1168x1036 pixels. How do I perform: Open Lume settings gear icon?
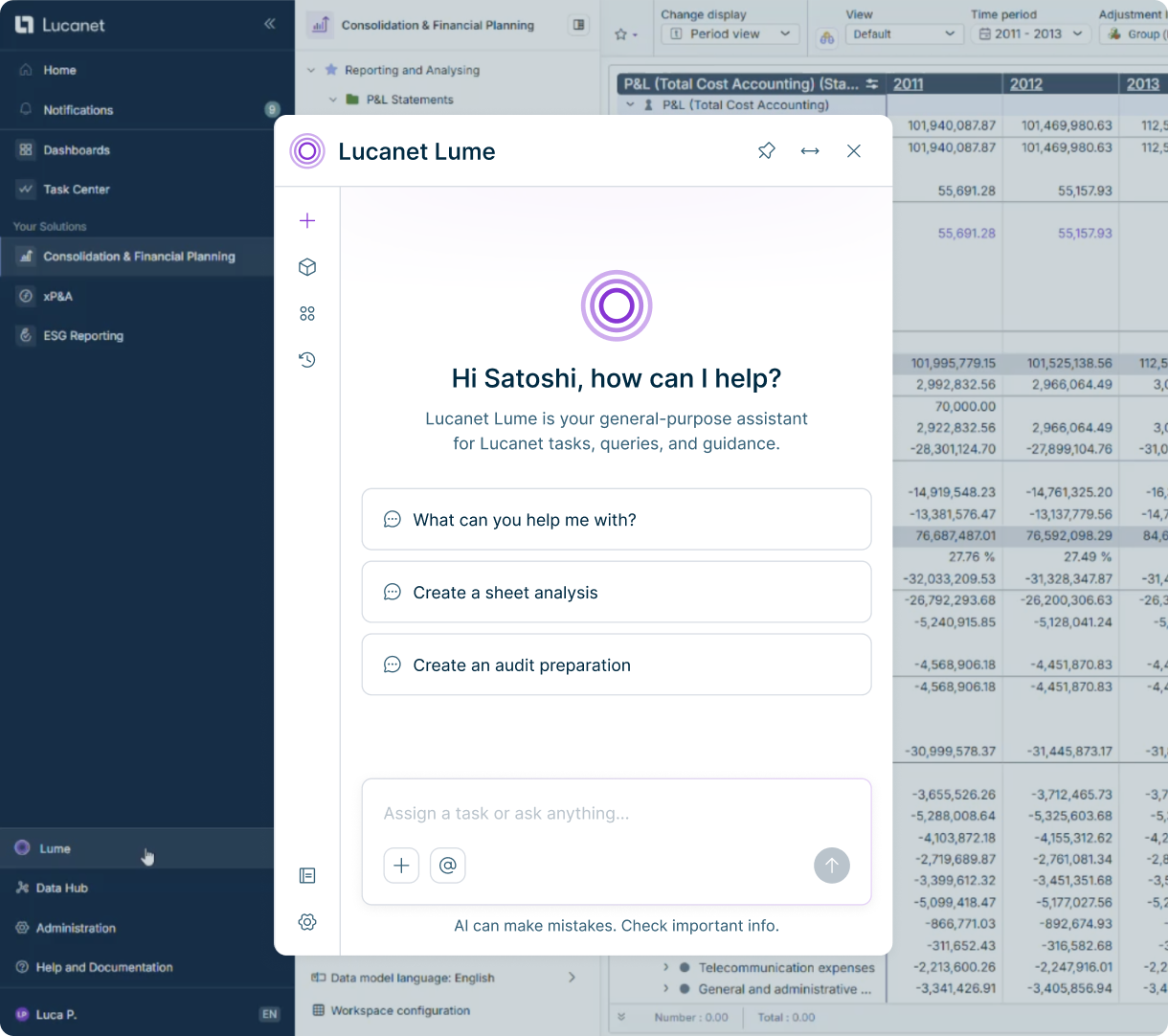(x=307, y=922)
